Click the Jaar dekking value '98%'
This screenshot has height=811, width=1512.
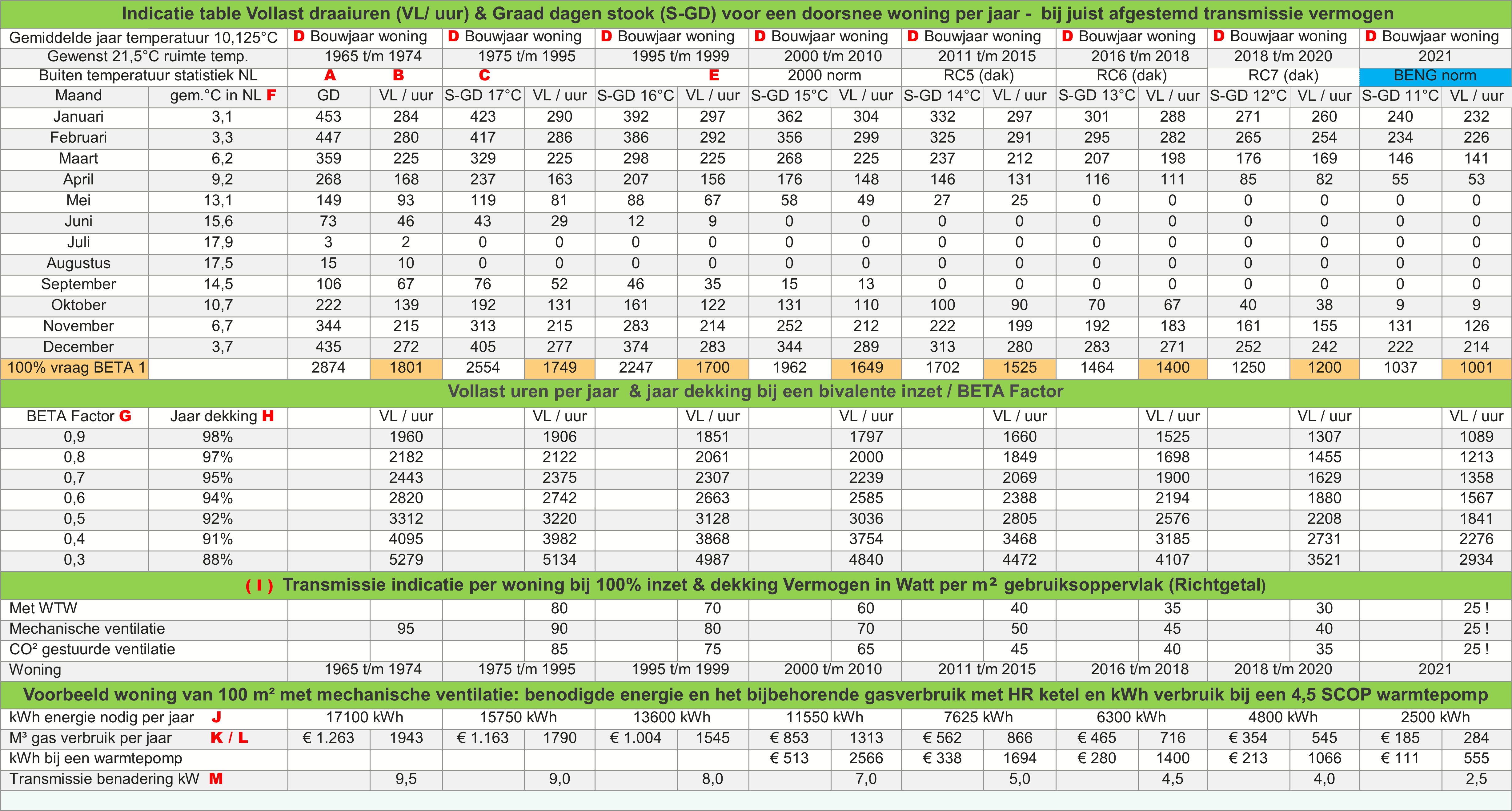point(218,438)
